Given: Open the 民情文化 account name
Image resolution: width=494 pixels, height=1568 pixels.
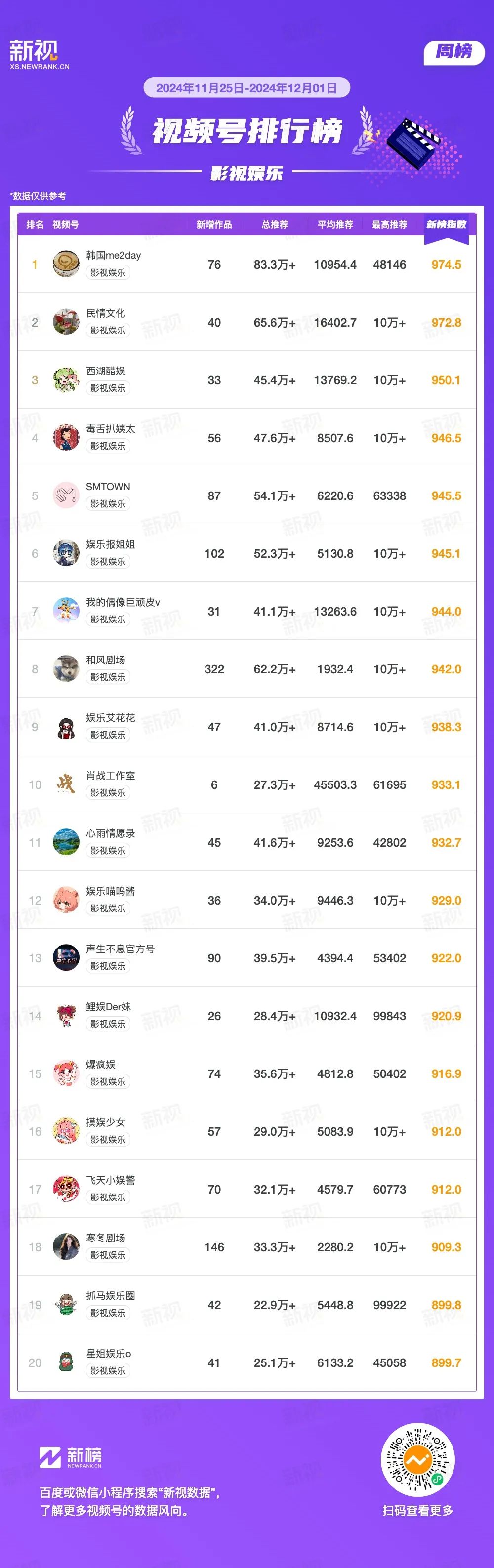Looking at the screenshot, I should point(105,313).
